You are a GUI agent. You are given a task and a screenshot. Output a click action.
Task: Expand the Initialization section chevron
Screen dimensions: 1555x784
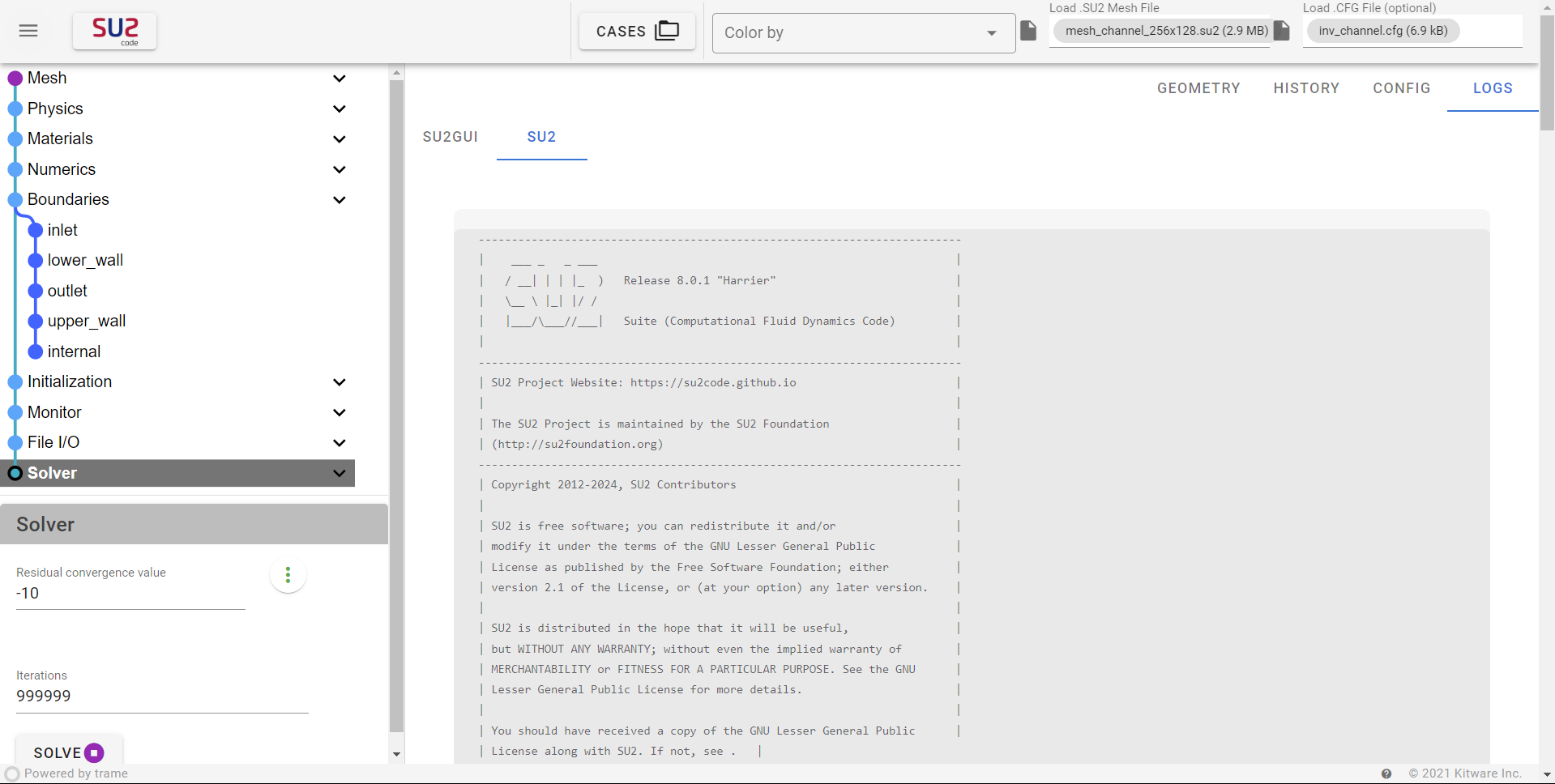tap(340, 382)
